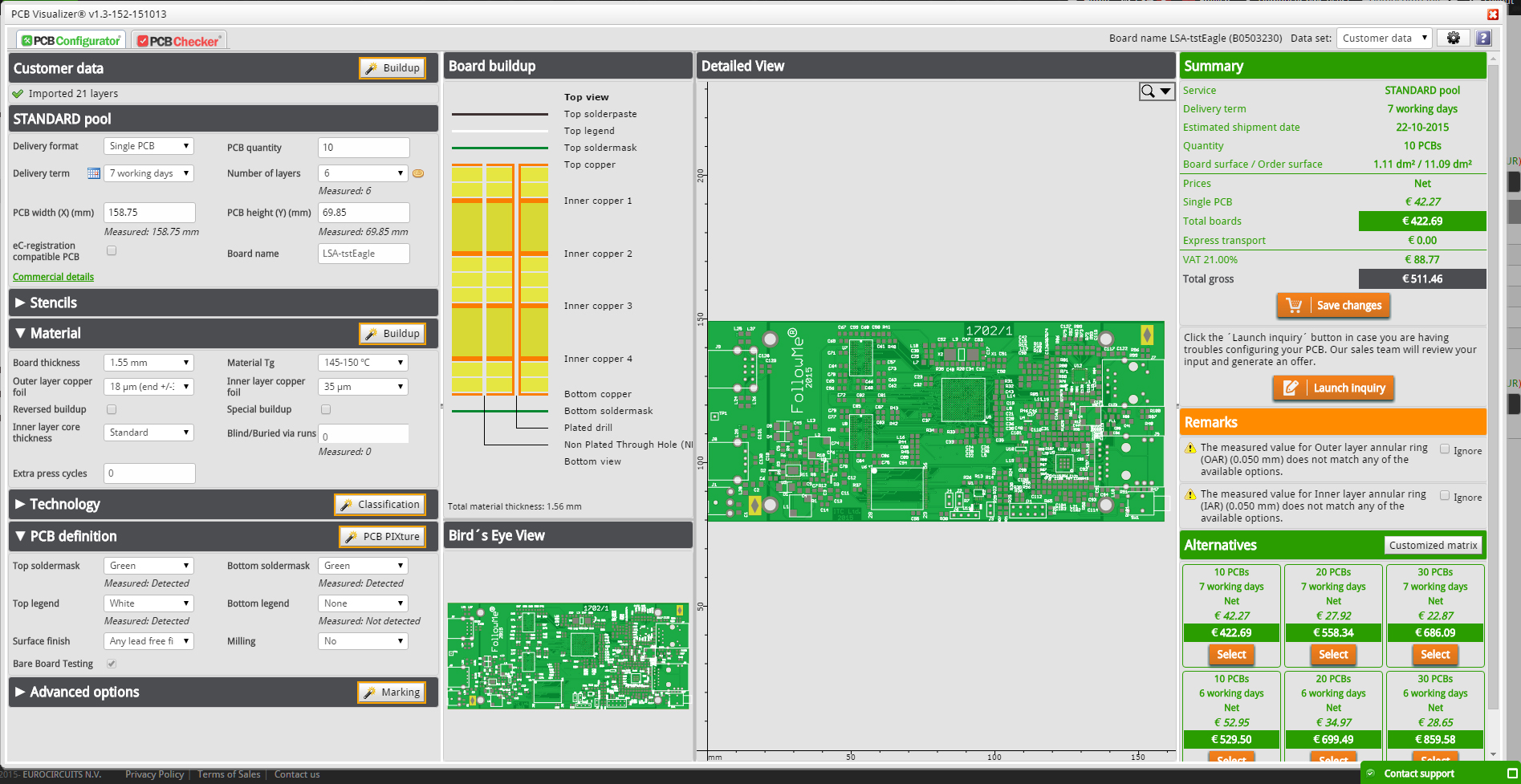This screenshot has width=1521, height=784.
Task: Open the Surface finish dropdown
Action: click(x=148, y=640)
